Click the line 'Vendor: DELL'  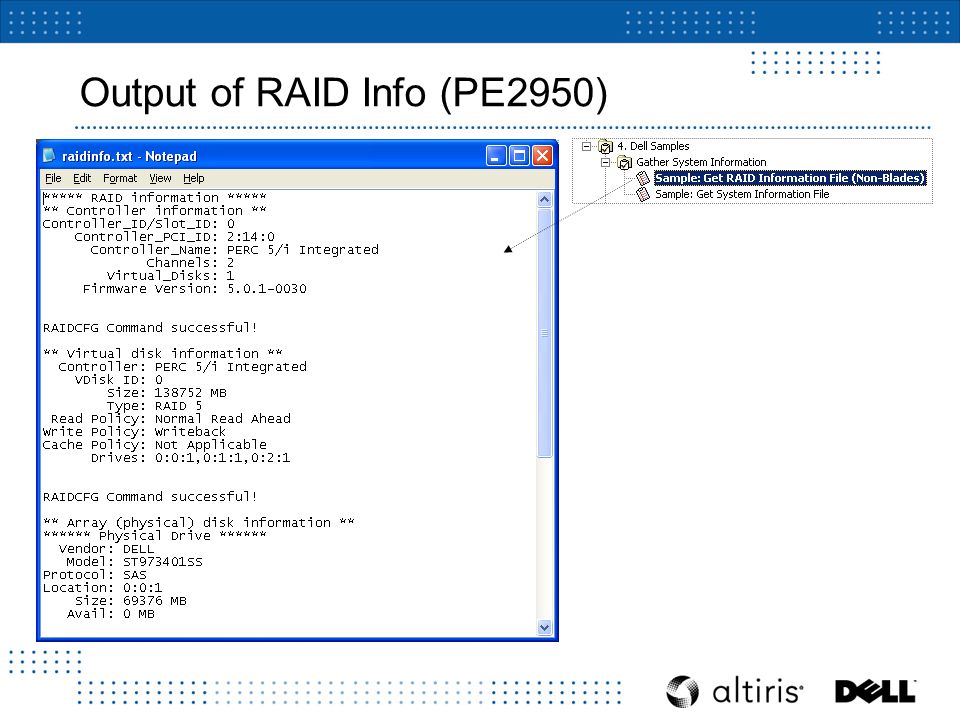(x=107, y=549)
